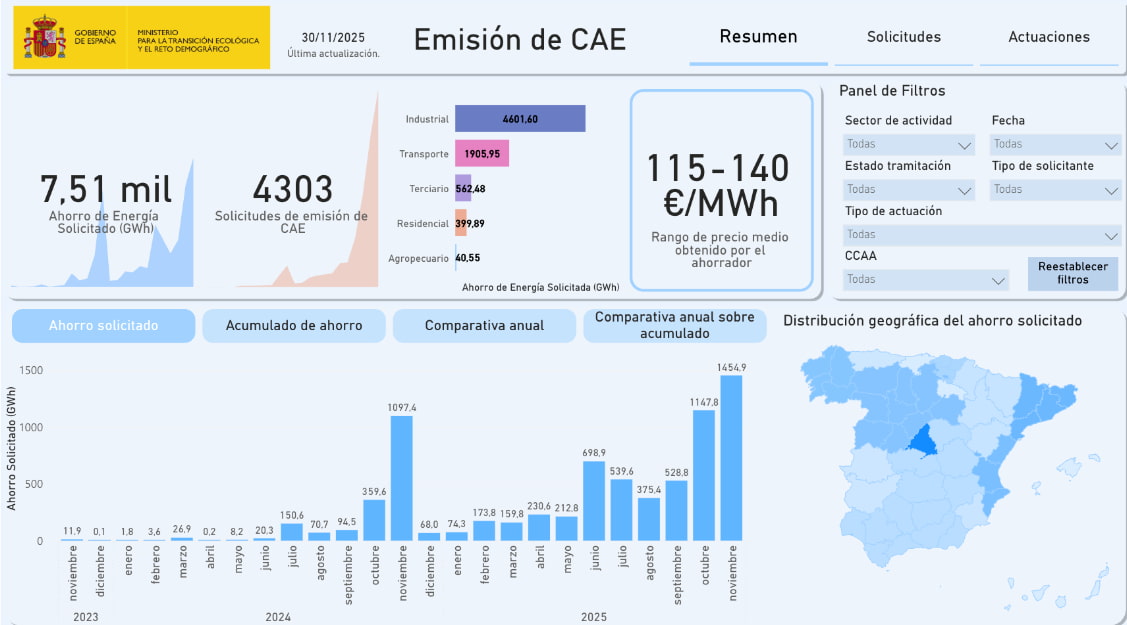The height and width of the screenshot is (625, 1127).
Task: Expand the Tipo de actuación dropdown
Action: tap(982, 235)
